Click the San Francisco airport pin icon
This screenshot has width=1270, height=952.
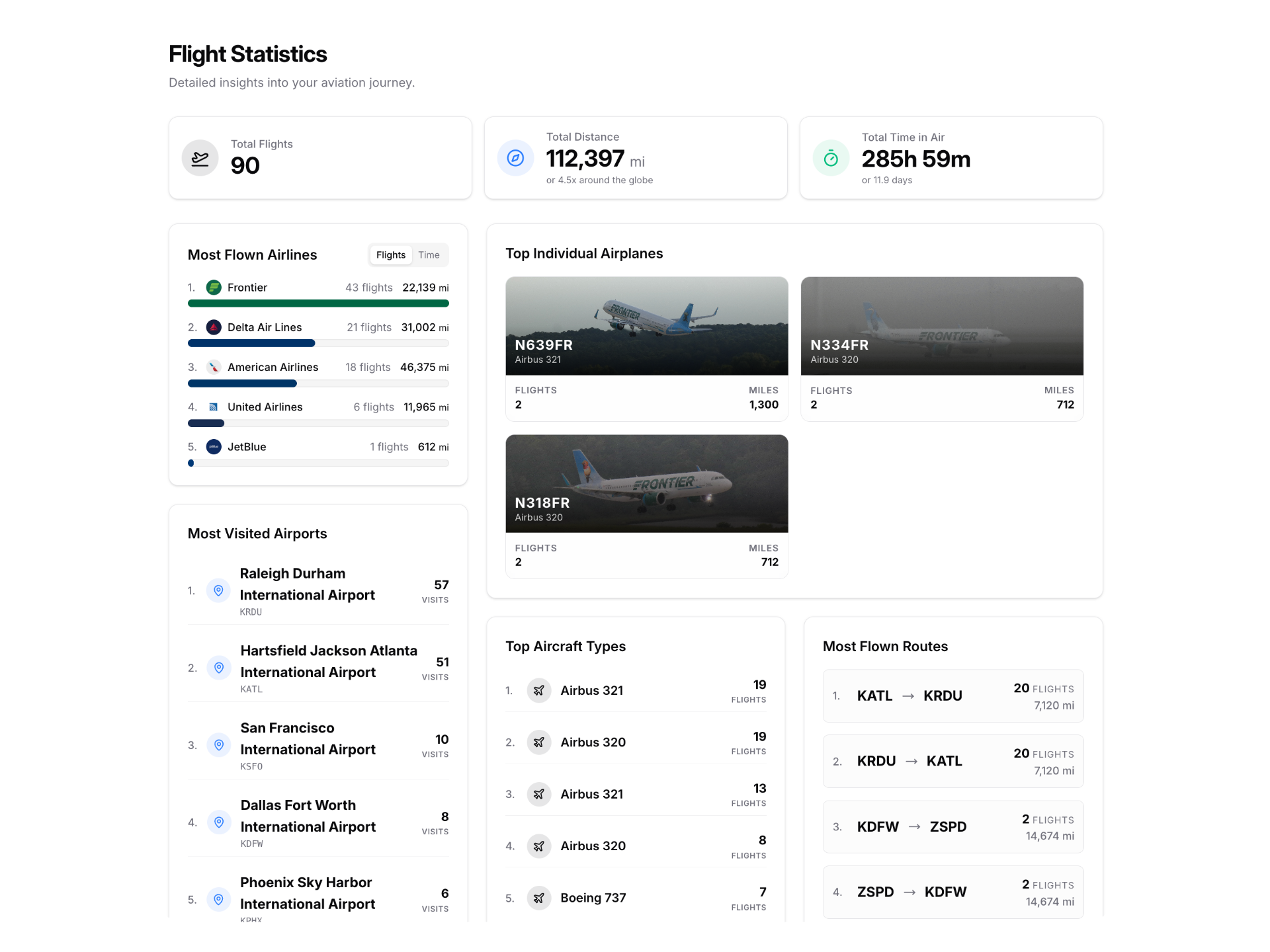click(219, 745)
